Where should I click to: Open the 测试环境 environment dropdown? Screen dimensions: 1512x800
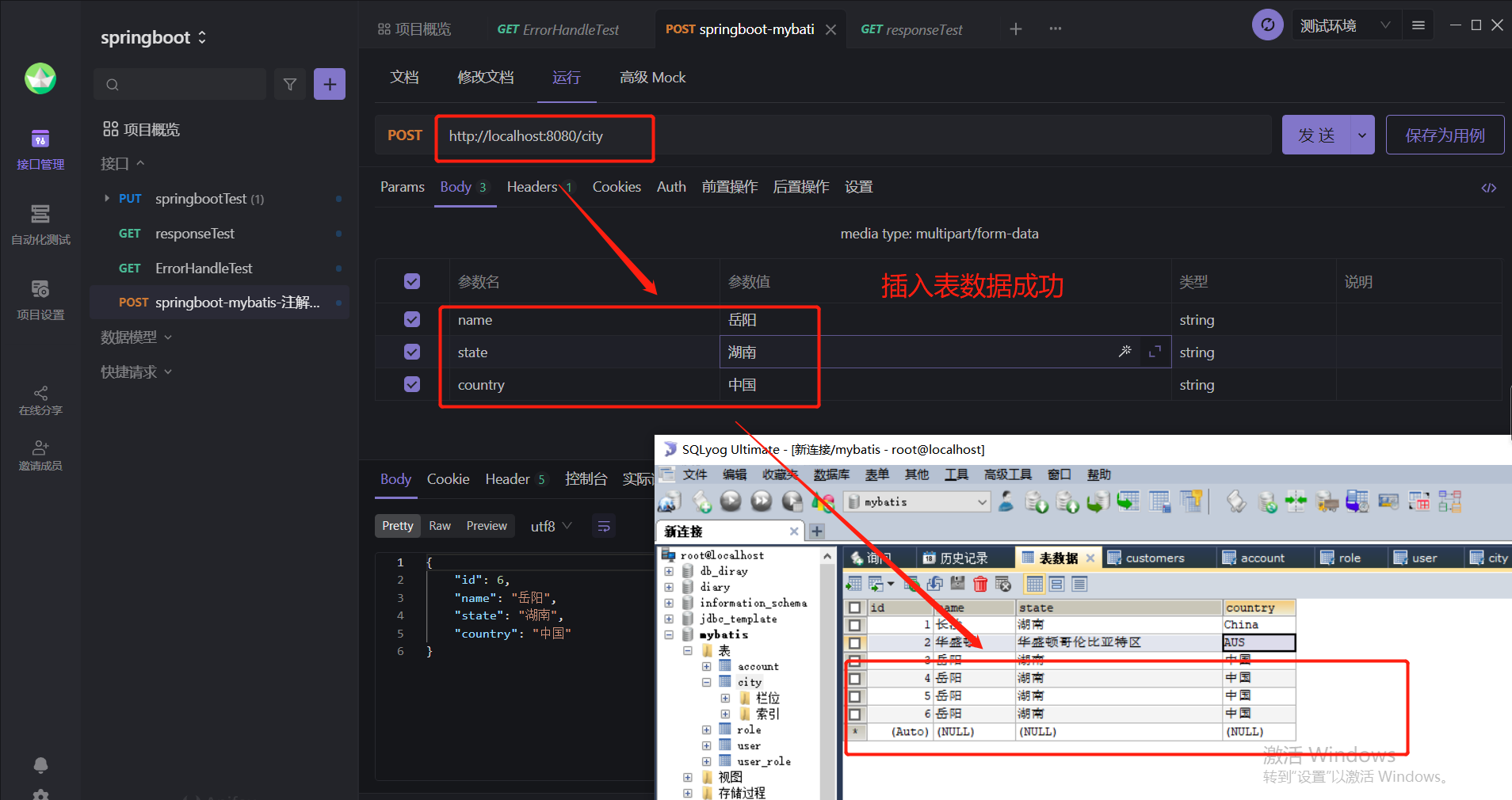point(1346,25)
